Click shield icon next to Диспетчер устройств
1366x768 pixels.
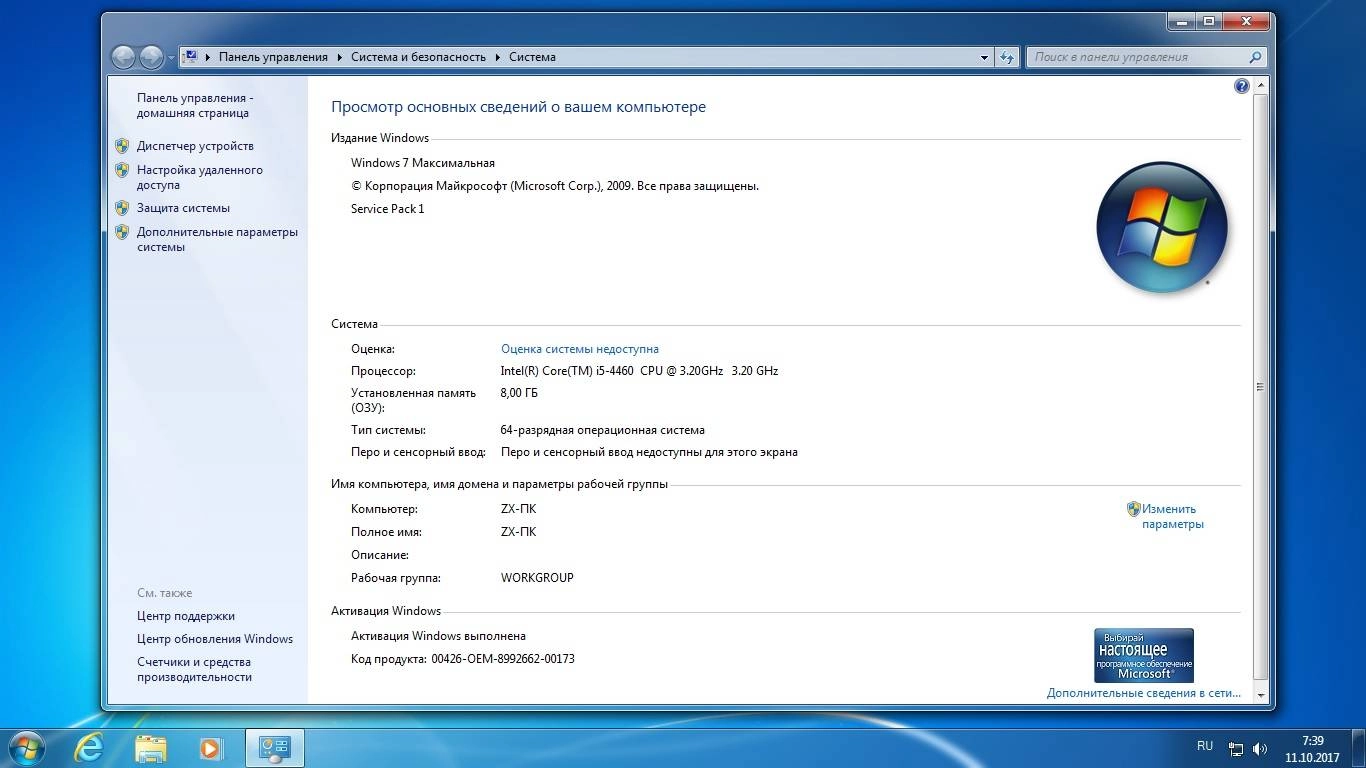122,146
